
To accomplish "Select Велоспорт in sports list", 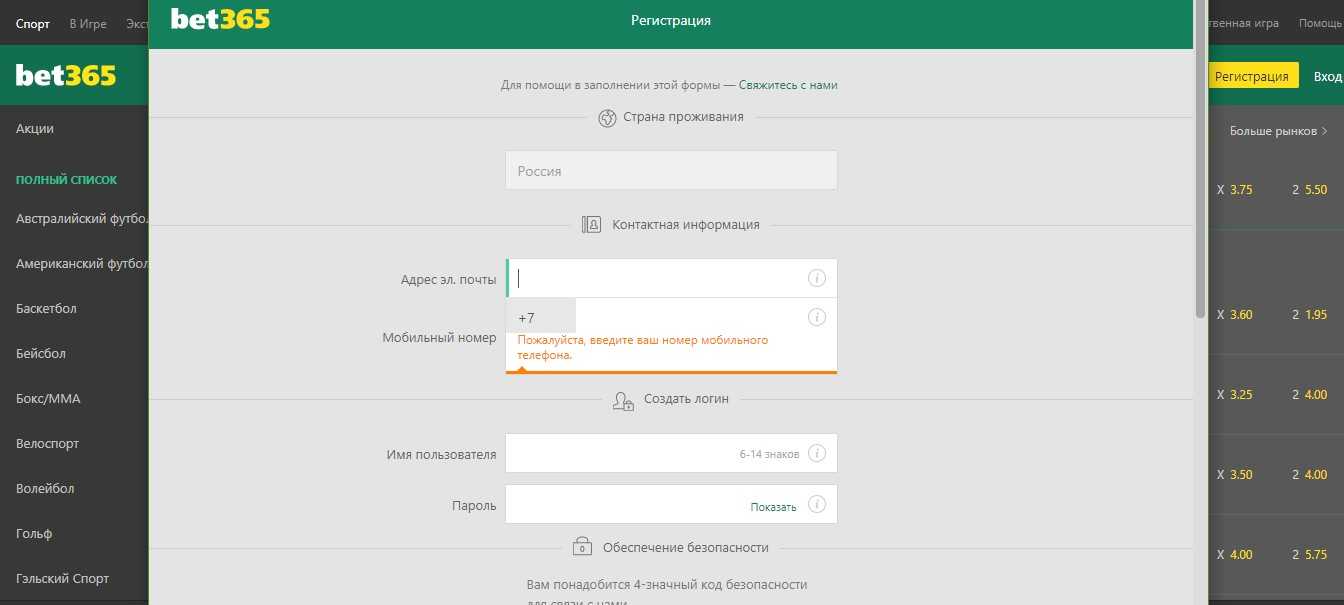I will coord(47,443).
